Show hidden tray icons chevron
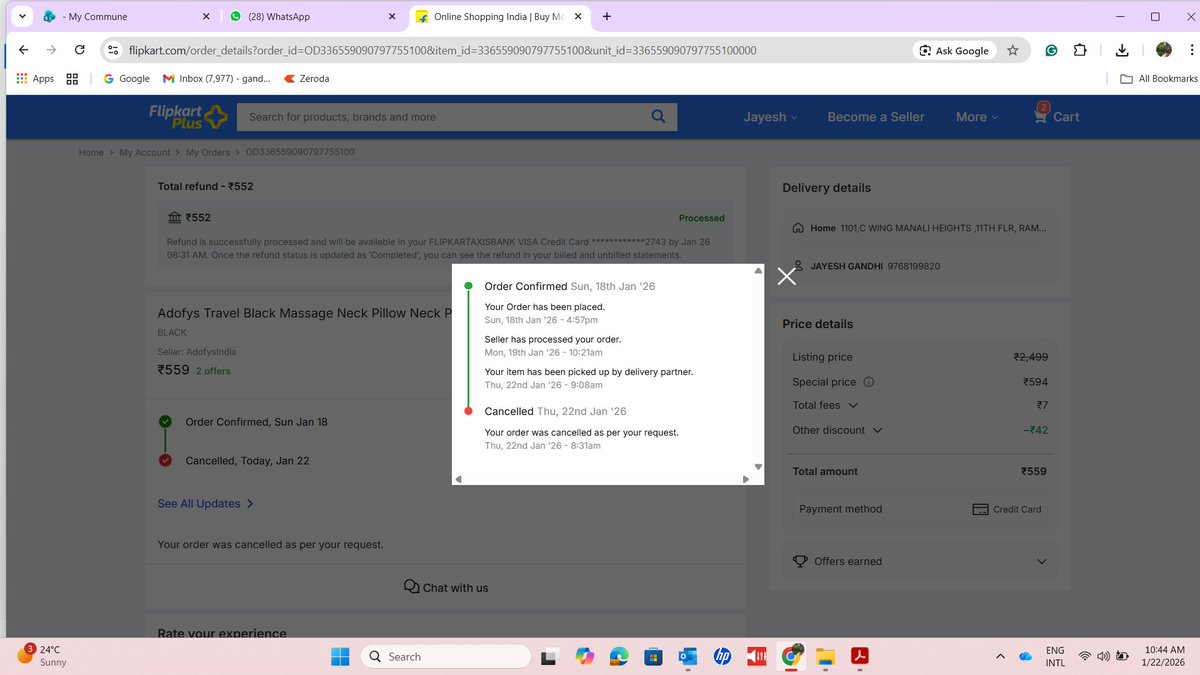 [1000, 656]
